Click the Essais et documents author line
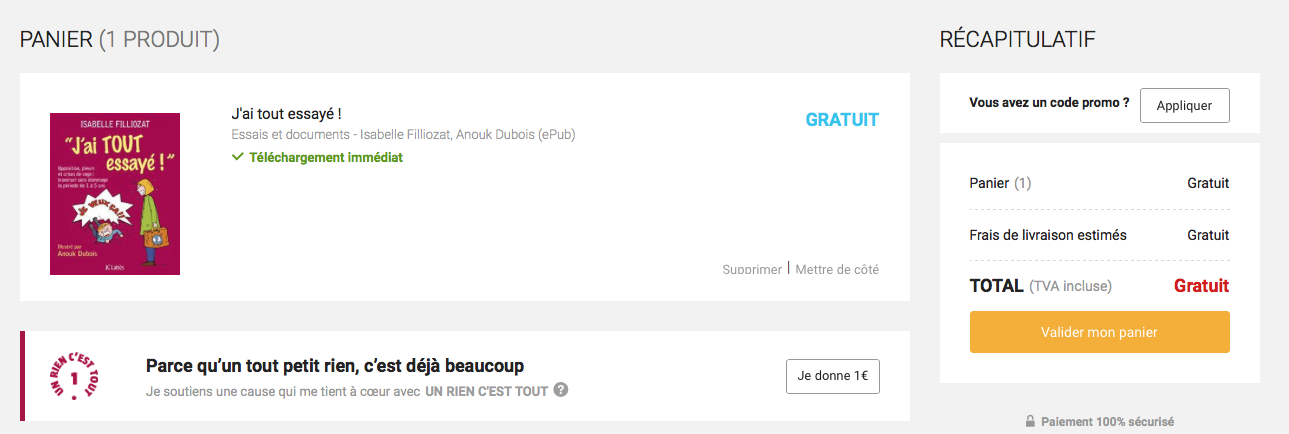Screen dimensions: 1289x434 (403, 135)
